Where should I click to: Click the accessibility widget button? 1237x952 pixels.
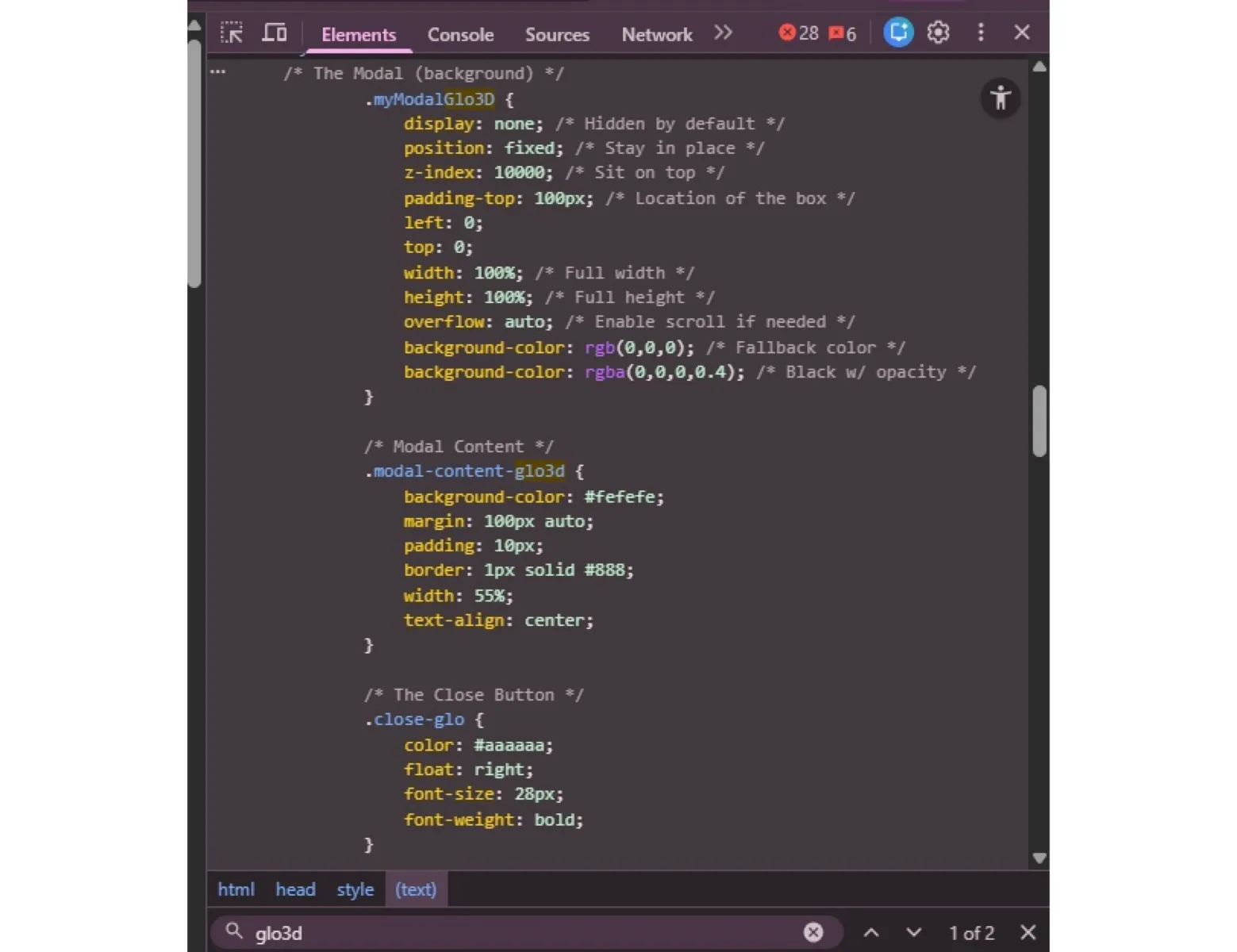pyautogui.click(x=1000, y=98)
